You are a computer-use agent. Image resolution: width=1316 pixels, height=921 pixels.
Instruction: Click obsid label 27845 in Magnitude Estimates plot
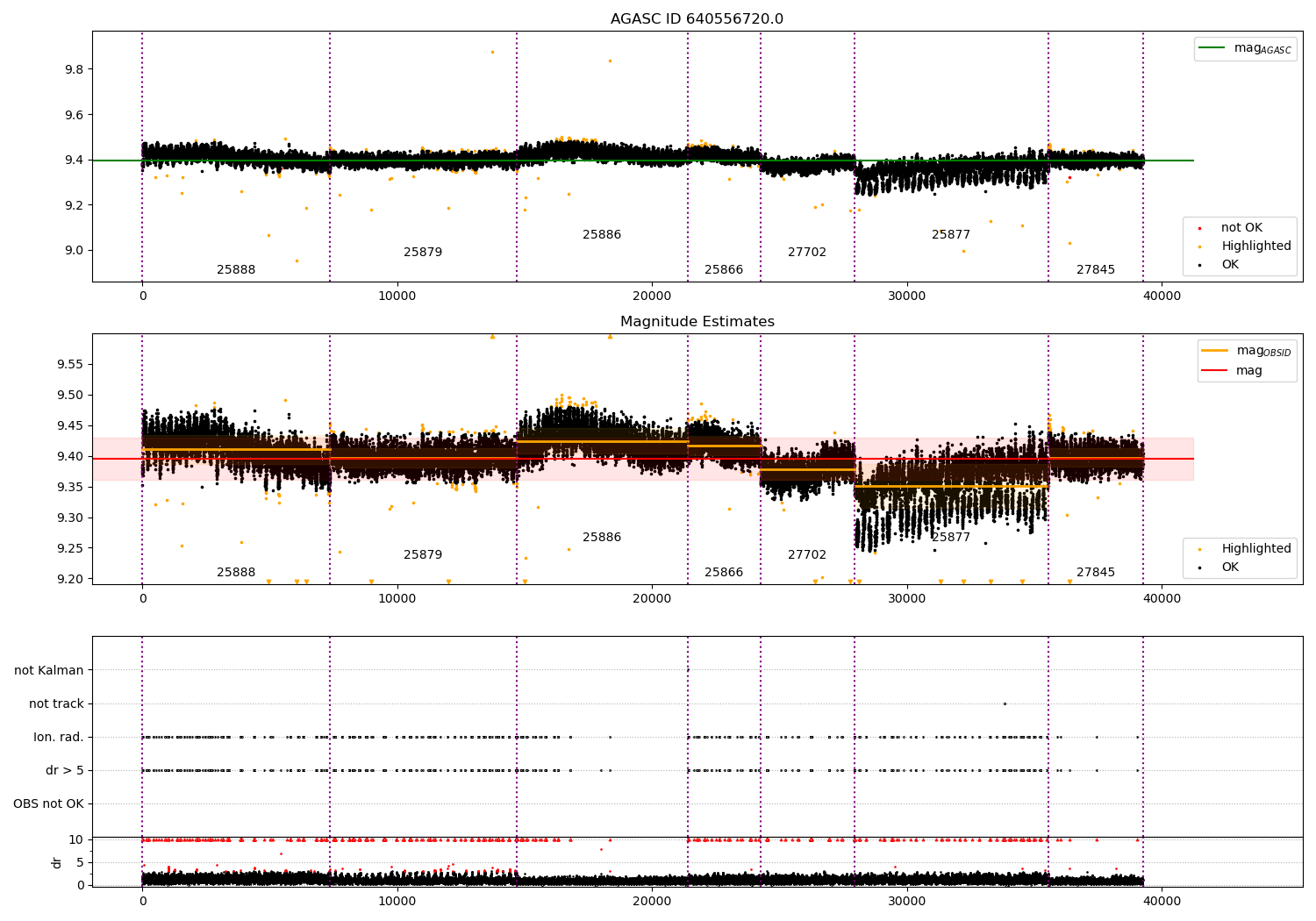click(1096, 573)
